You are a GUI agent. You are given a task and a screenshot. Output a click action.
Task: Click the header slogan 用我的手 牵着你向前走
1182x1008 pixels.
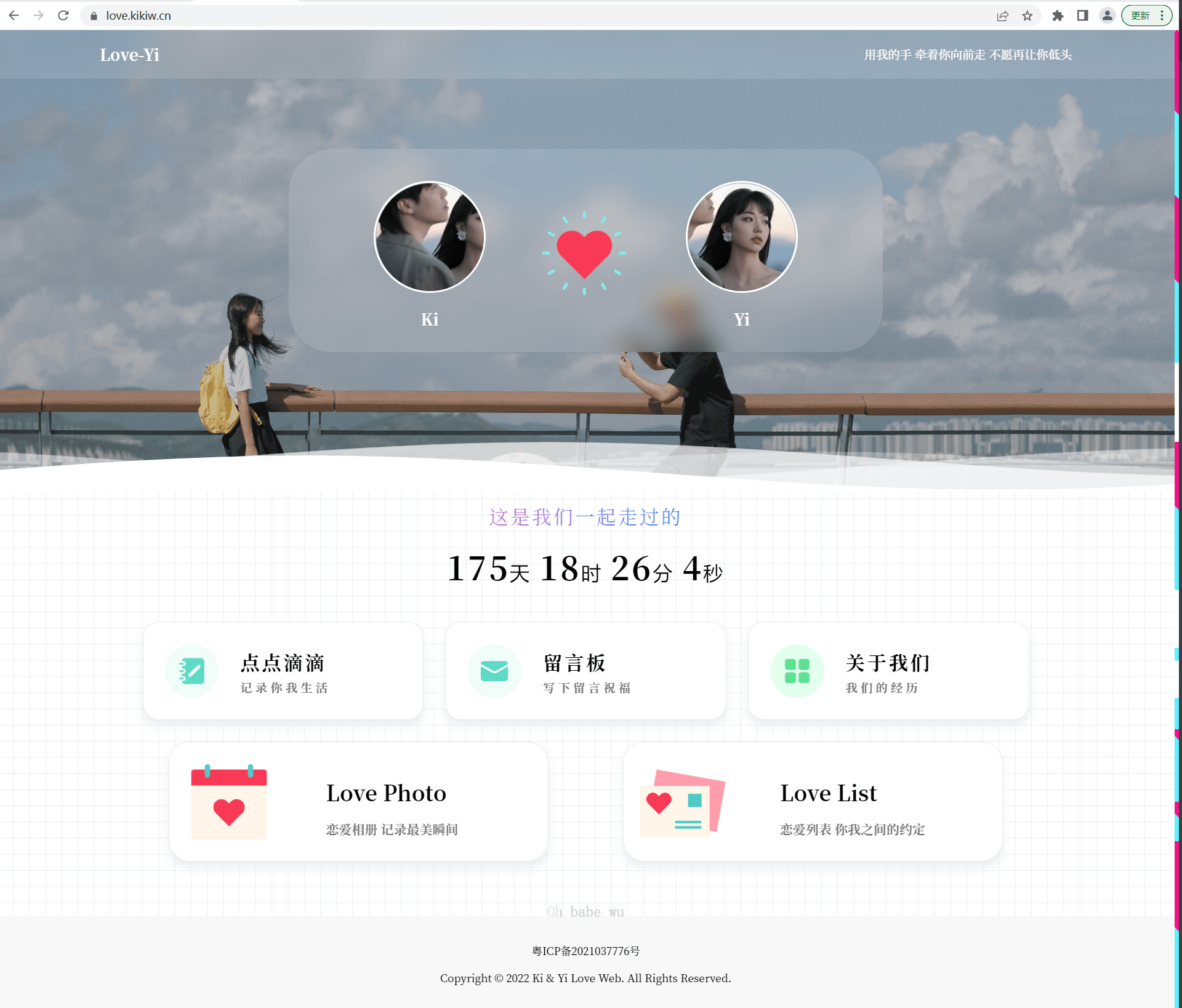click(968, 55)
